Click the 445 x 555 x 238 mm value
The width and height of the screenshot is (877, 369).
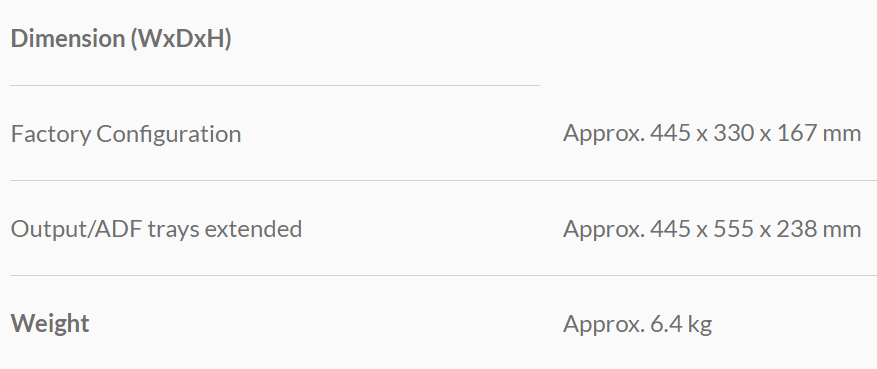(x=756, y=228)
